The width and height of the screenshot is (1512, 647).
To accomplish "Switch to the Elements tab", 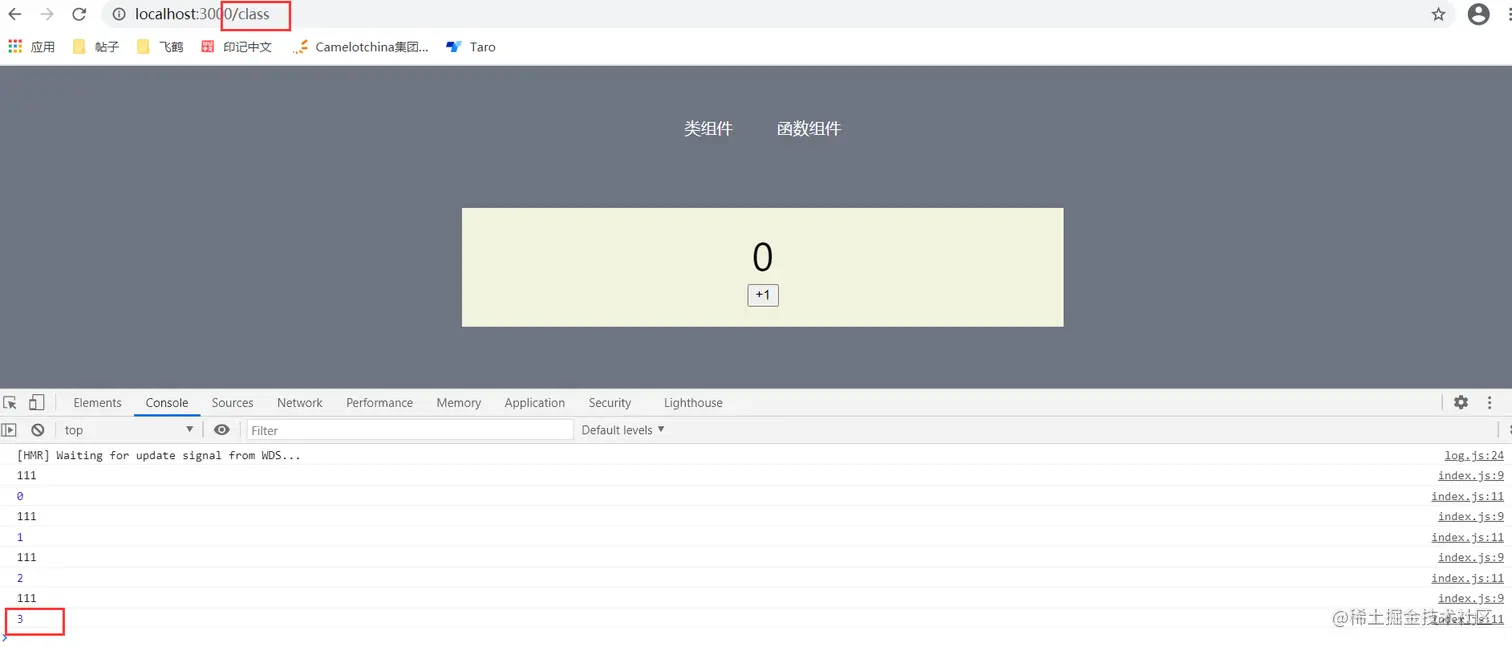I will coord(97,403).
